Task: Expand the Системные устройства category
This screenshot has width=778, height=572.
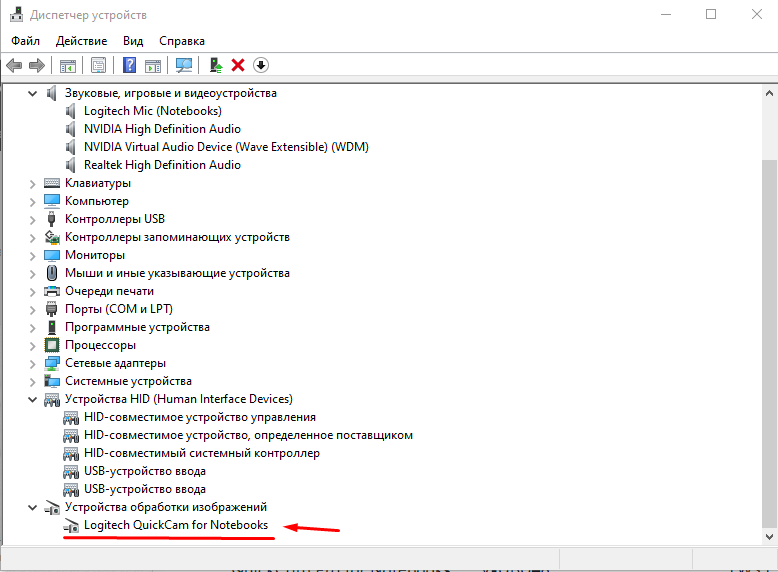Action: tap(32, 381)
